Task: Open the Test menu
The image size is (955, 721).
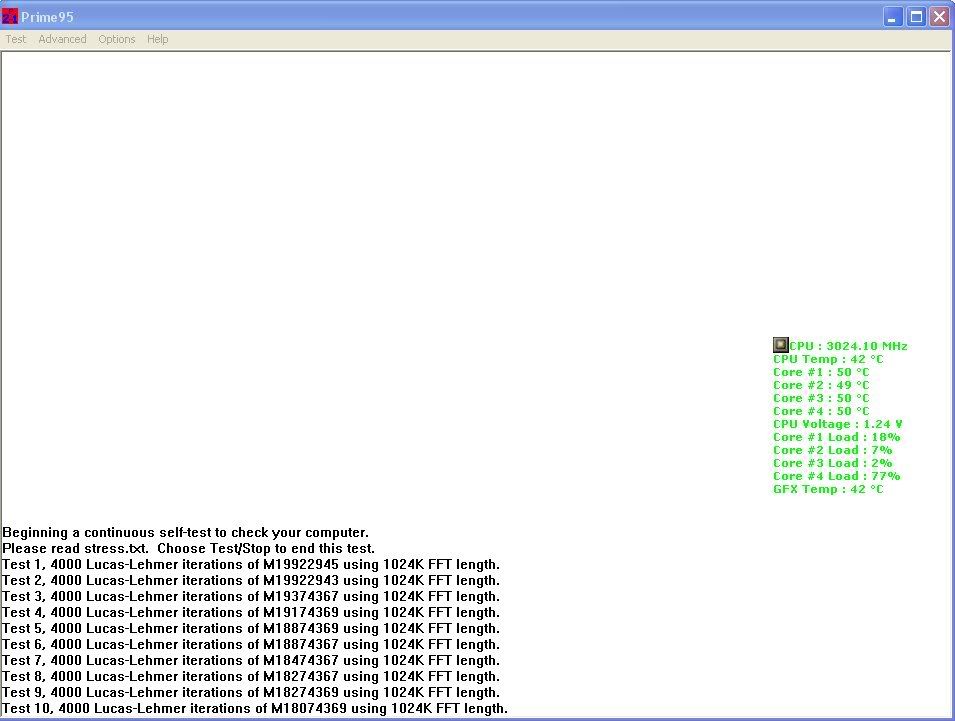Action: pyautogui.click(x=16, y=39)
